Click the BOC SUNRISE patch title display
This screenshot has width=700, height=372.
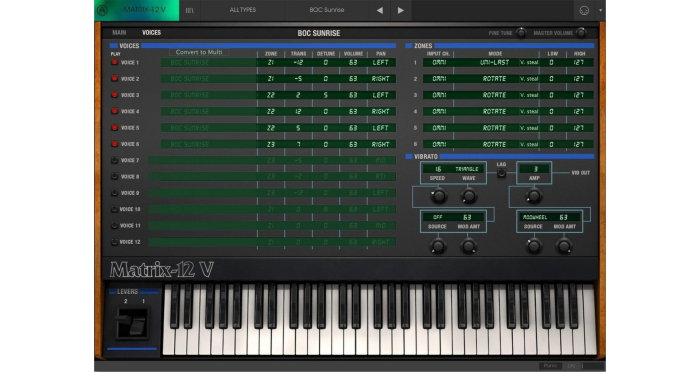point(319,33)
